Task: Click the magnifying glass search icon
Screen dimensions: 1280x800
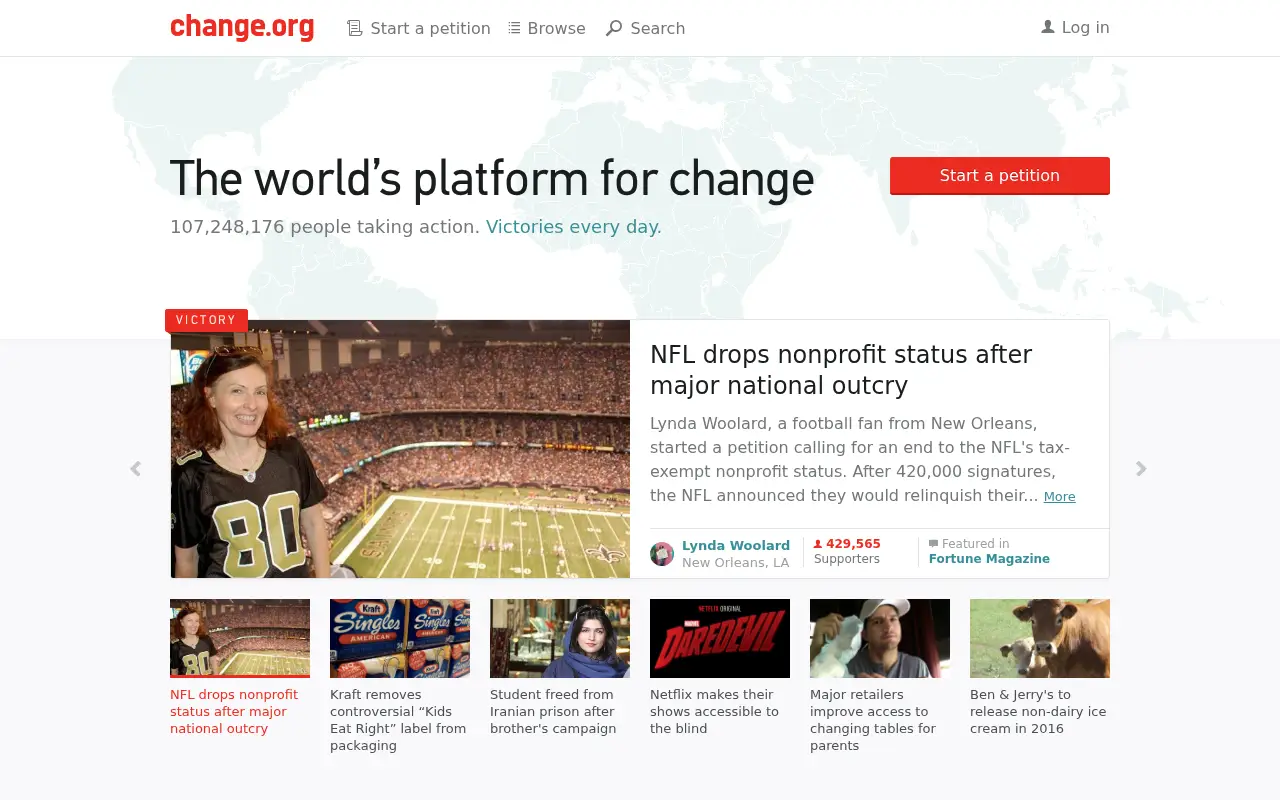Action: [614, 28]
